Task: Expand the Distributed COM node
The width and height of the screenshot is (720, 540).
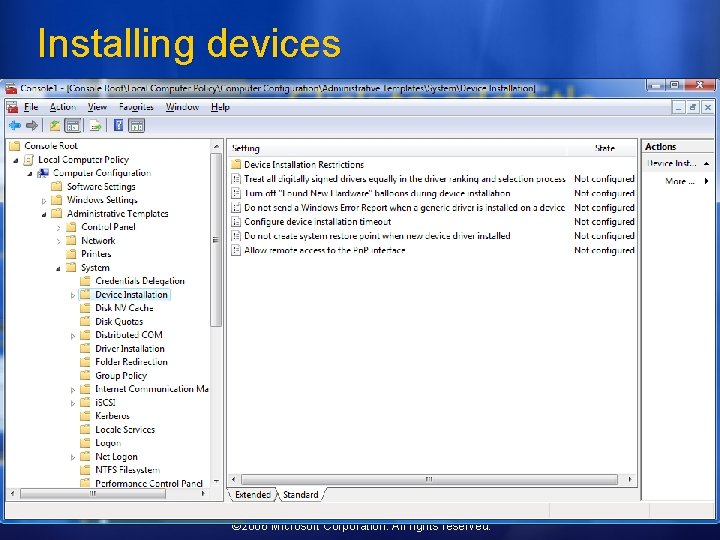Action: click(73, 336)
